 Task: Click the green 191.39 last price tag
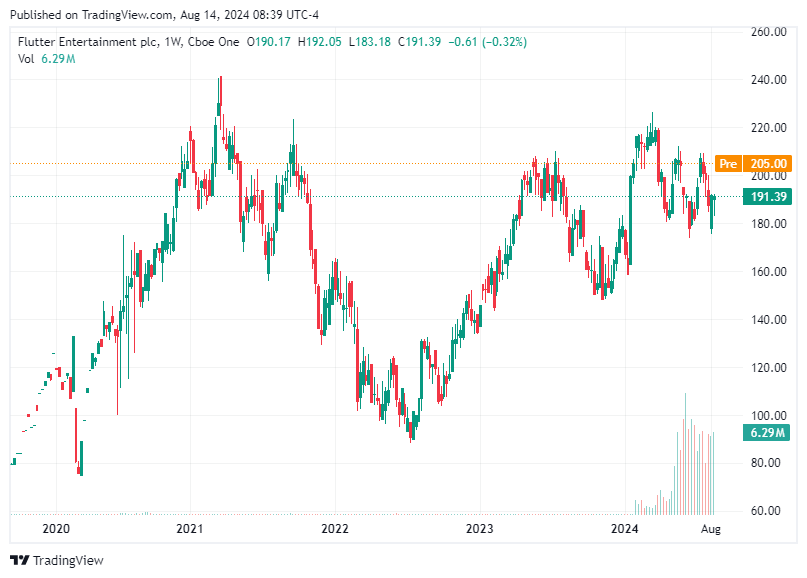point(767,197)
